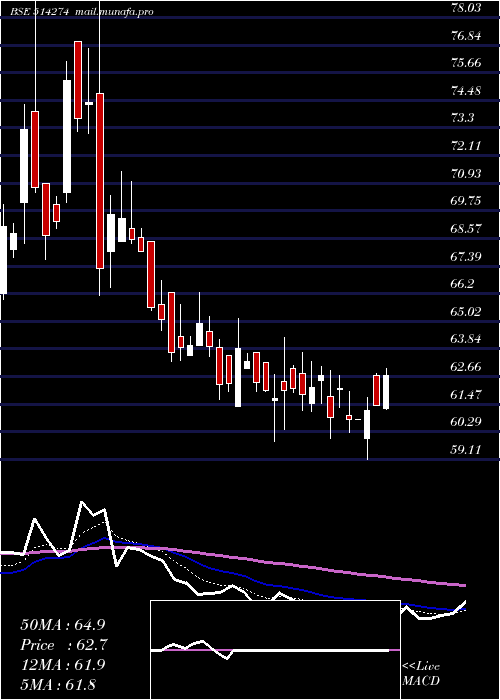Screen dimensions: 500x700
Task: Click inside the Live MACD inset chart
Action: (275, 650)
